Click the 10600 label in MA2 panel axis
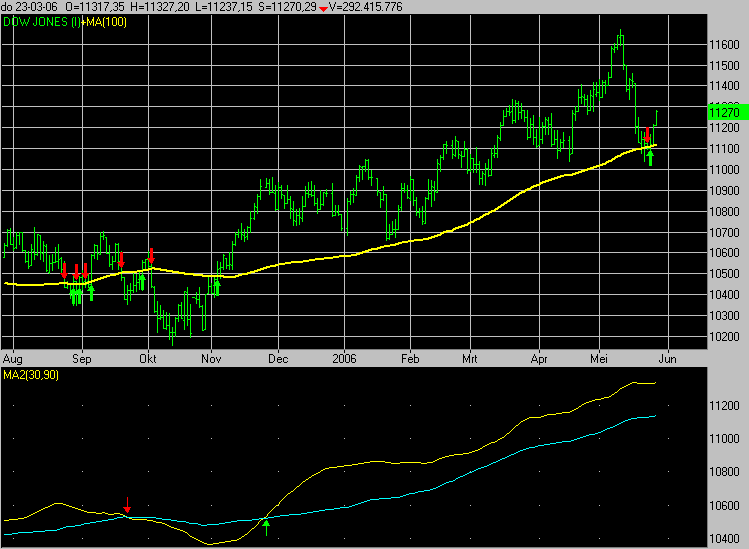The image size is (749, 549). (x=724, y=505)
